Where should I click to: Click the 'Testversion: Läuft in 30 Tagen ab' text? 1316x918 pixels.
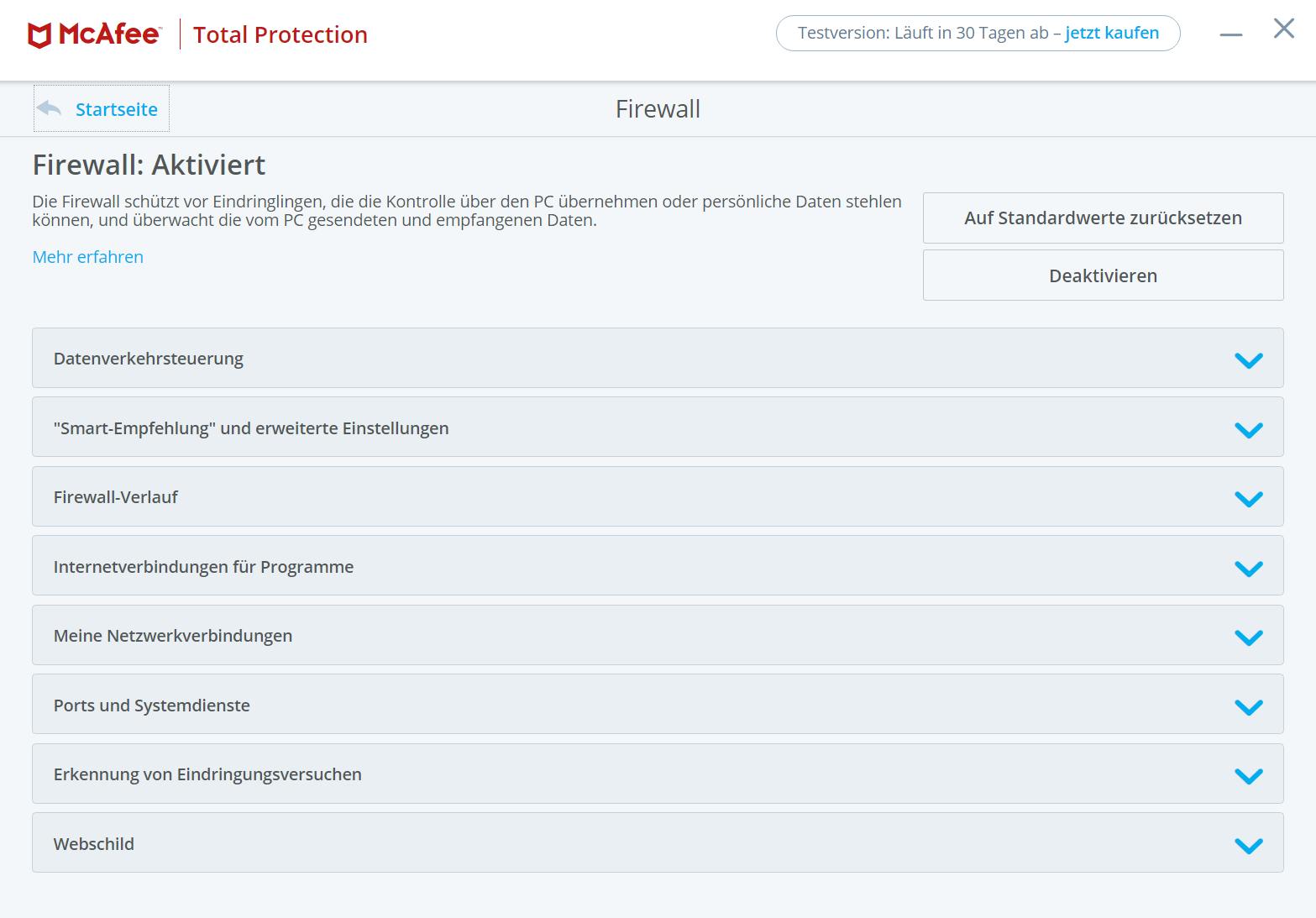tap(923, 33)
